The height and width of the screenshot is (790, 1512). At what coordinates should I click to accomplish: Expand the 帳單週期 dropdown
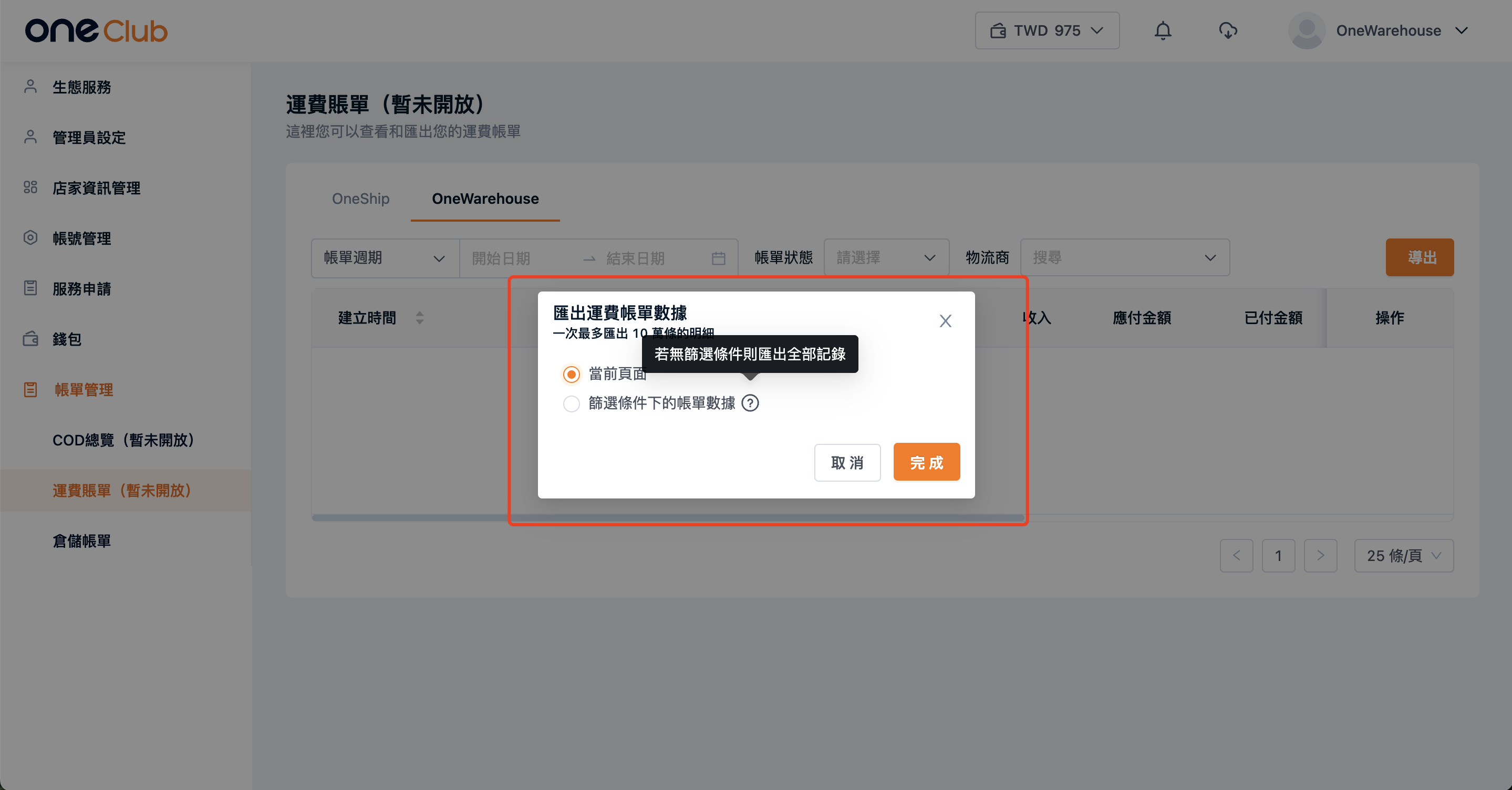385,258
